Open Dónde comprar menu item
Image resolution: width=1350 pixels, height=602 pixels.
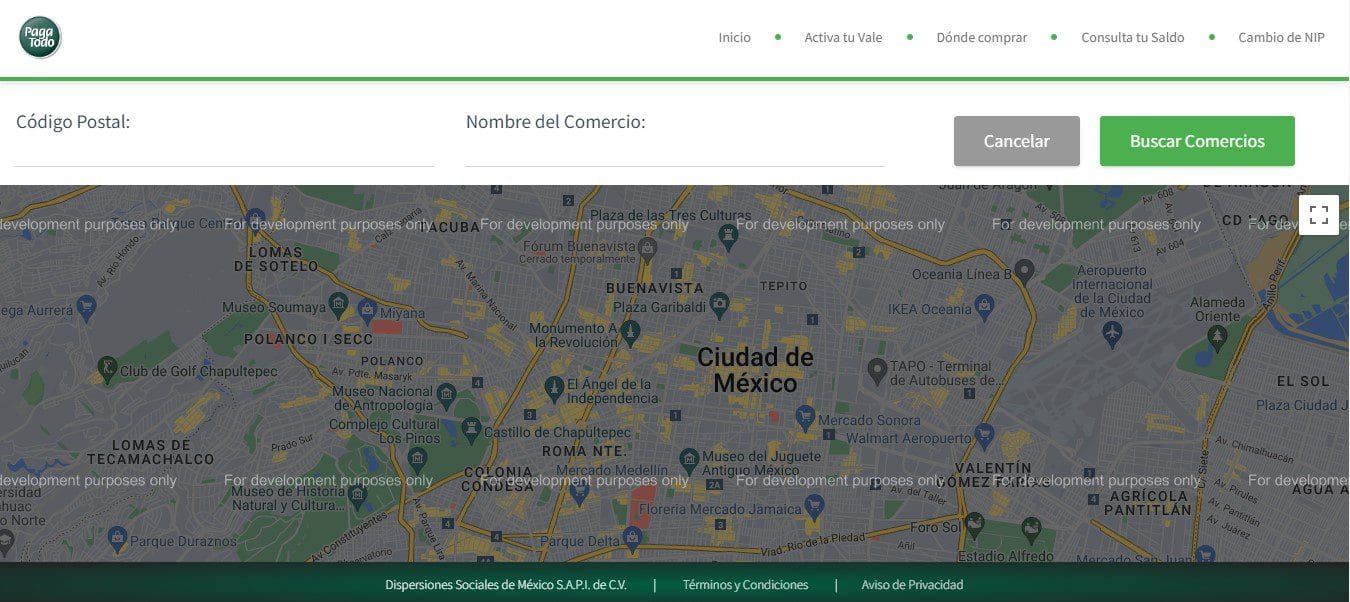(981, 37)
